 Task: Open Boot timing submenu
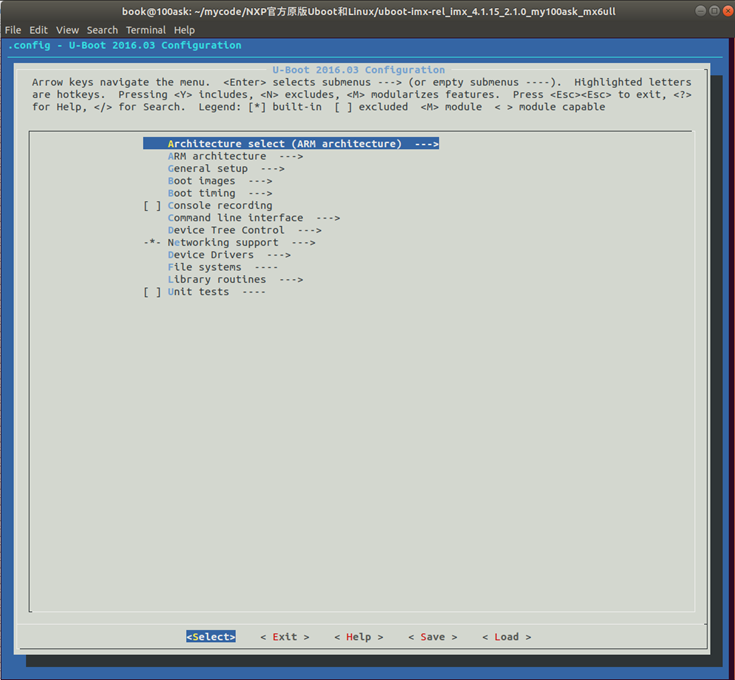[220, 193]
